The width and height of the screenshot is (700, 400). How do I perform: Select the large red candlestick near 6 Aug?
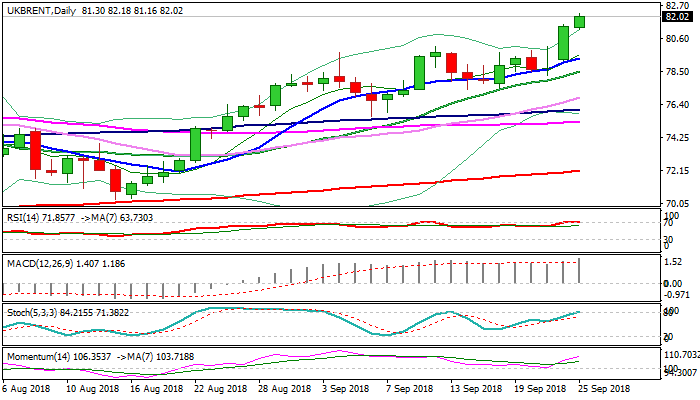(35, 150)
